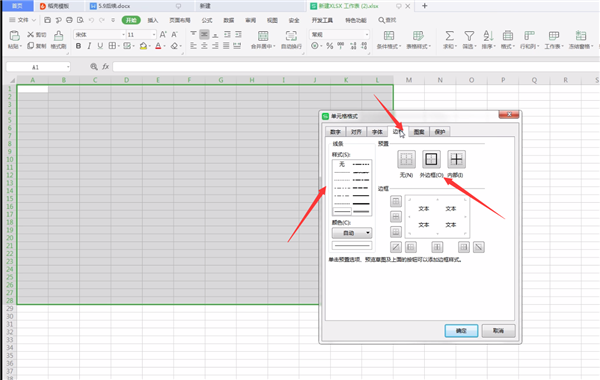
Task: Open the 文件 menu
Action: 22,20
